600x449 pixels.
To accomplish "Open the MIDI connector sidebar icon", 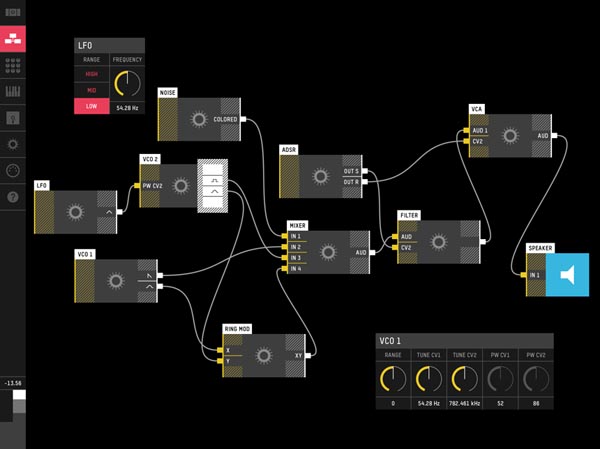I will pos(13,170).
